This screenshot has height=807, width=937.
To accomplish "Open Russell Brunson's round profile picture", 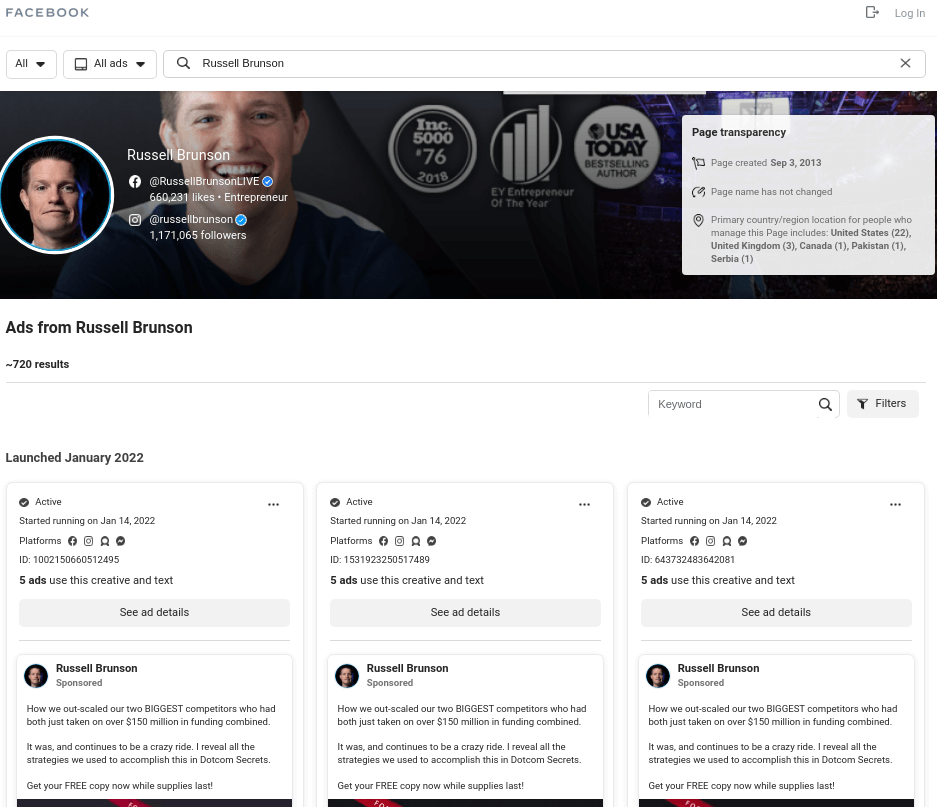I will (55, 195).
